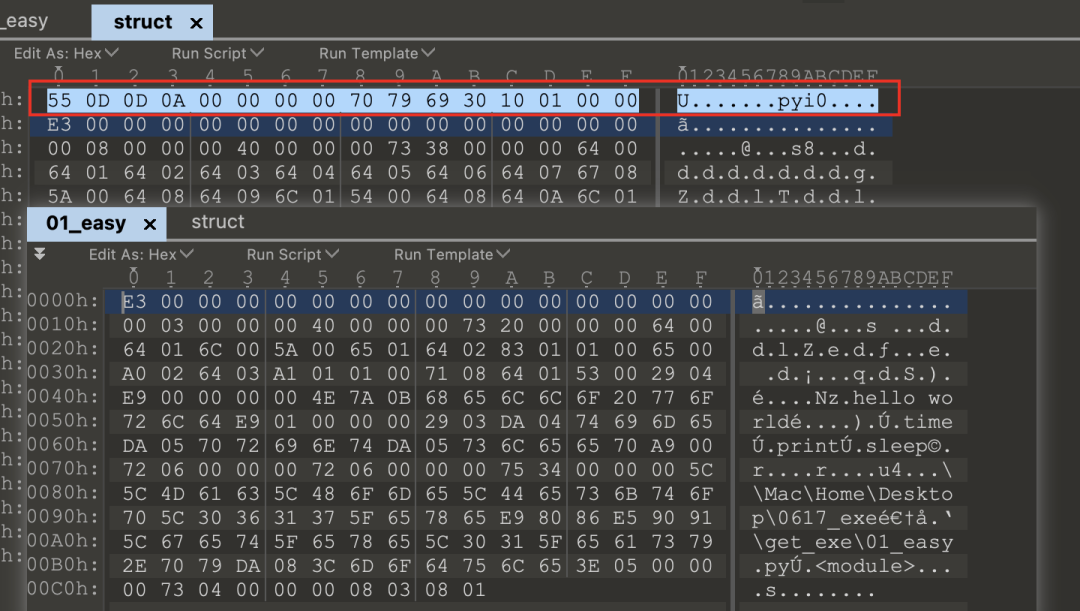Click the E3 byte at offset 0000h
Image resolution: width=1080 pixels, height=611 pixels.
pos(134,302)
